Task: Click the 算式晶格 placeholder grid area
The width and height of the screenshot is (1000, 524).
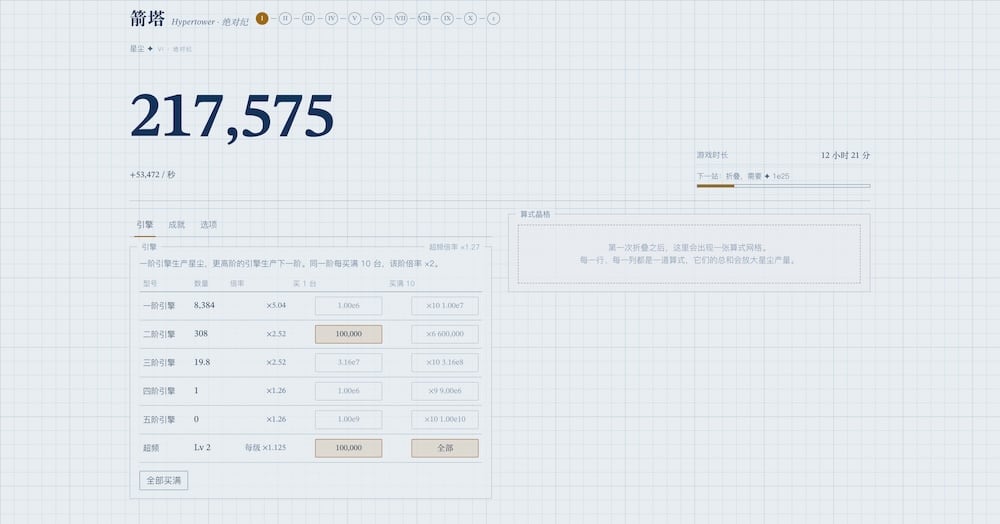Action: [689, 254]
